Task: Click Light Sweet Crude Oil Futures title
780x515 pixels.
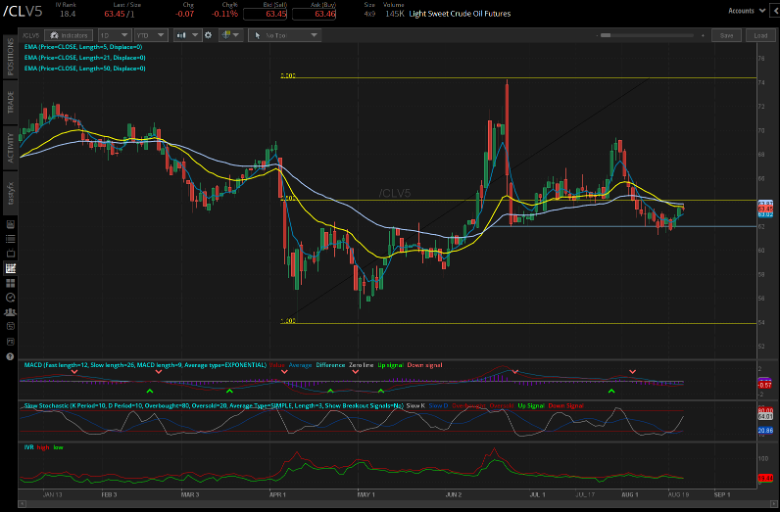Action: (460, 14)
